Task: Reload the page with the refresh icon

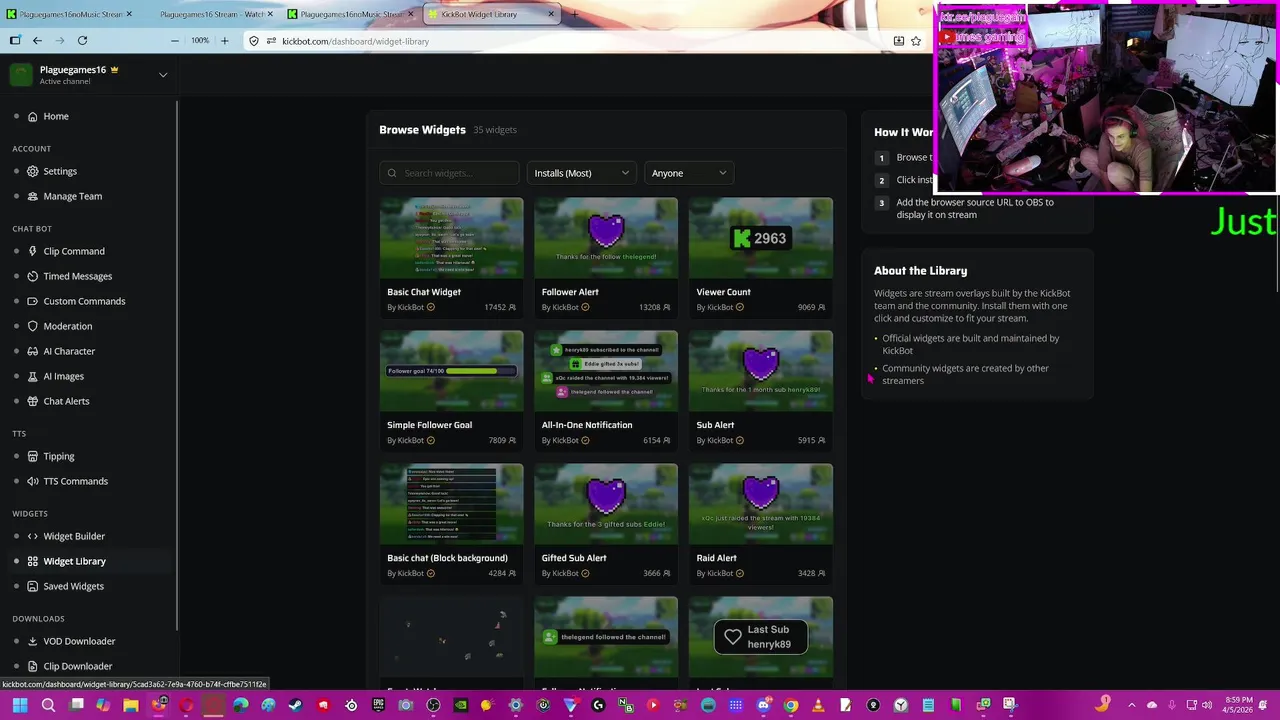Action: [x=82, y=41]
